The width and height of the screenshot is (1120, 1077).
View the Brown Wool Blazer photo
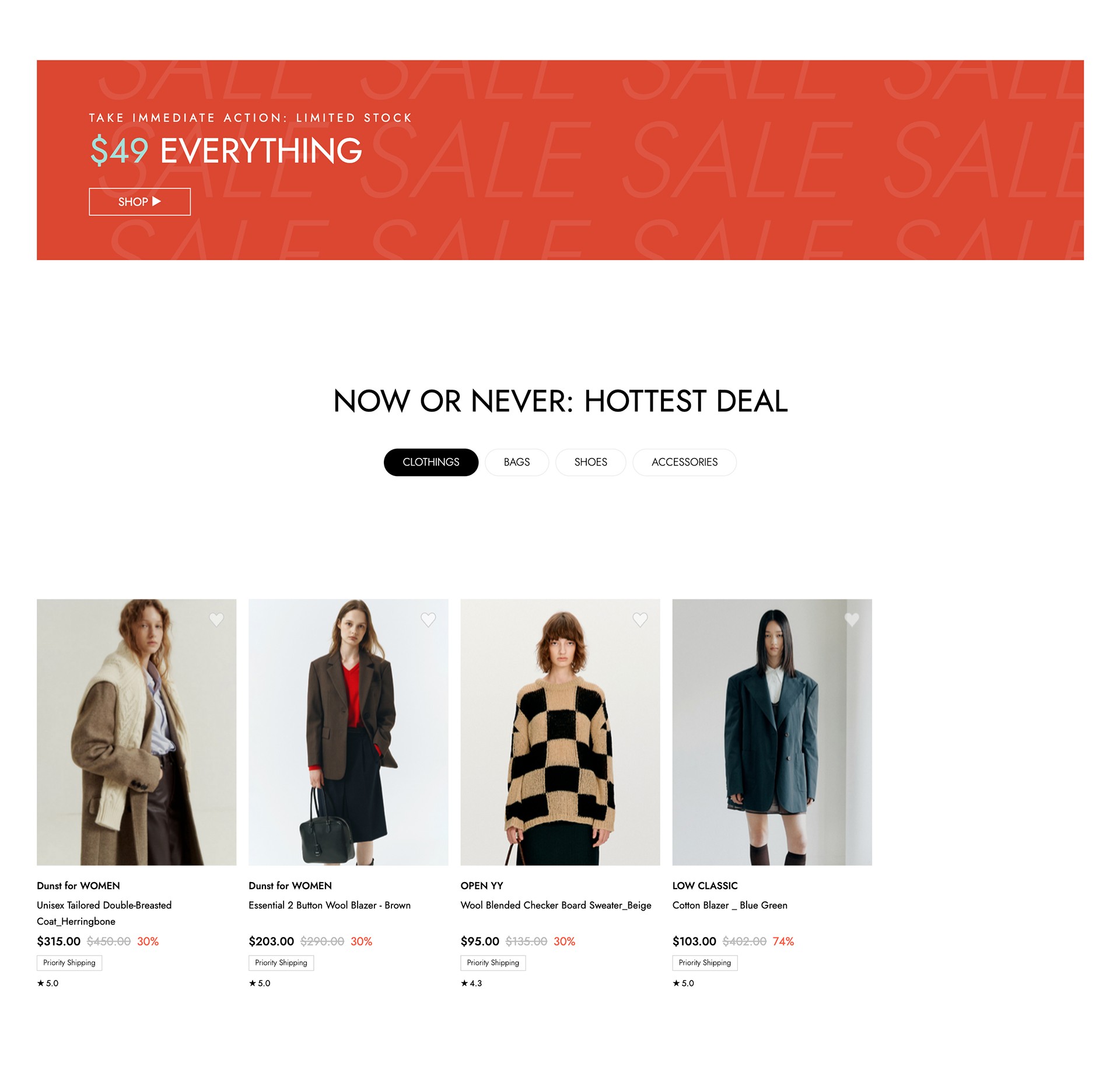(348, 732)
